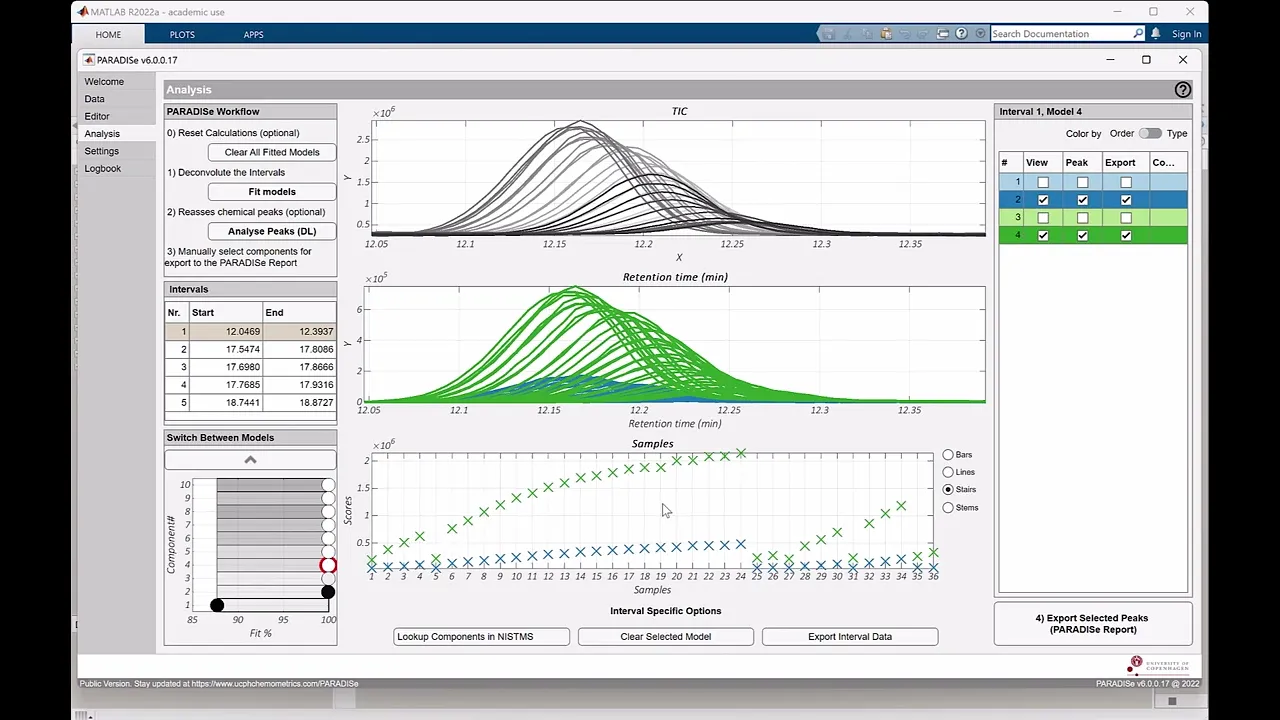Click Clear All Fitted Models button
The image size is (1280, 720).
(x=272, y=152)
